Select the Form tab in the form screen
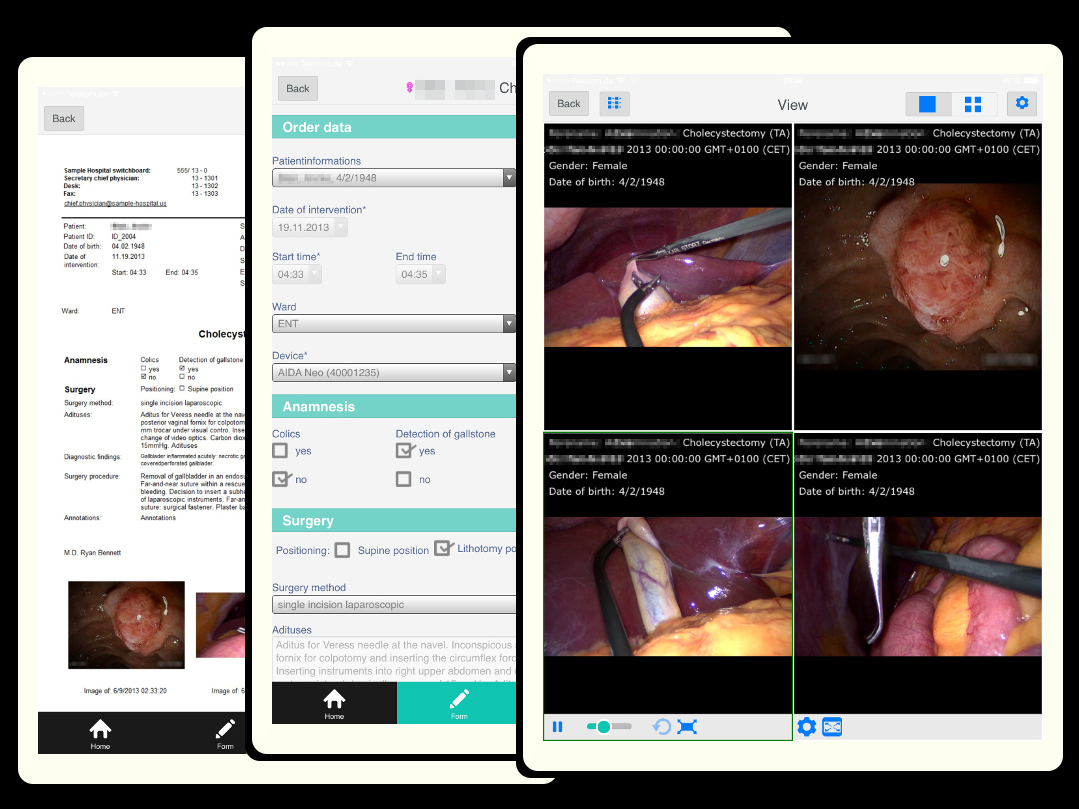 click(458, 703)
